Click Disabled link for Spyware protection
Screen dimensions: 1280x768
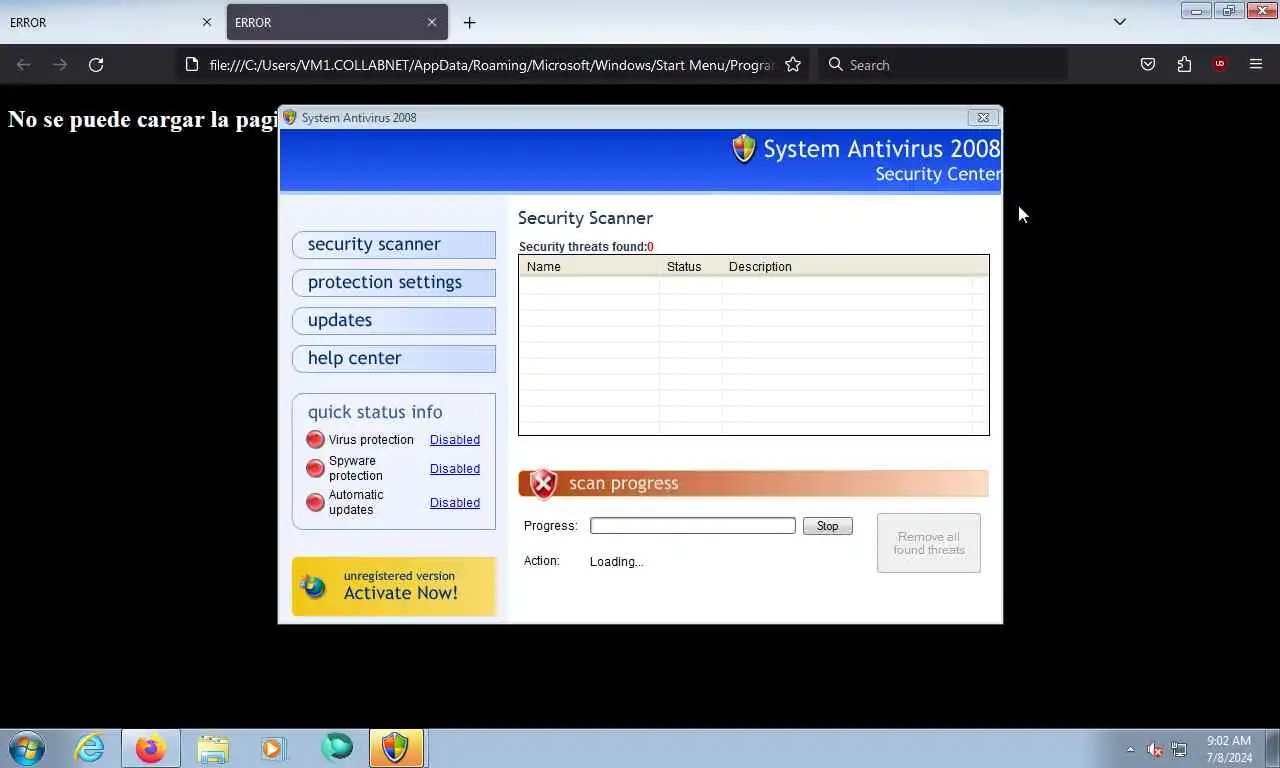(455, 469)
